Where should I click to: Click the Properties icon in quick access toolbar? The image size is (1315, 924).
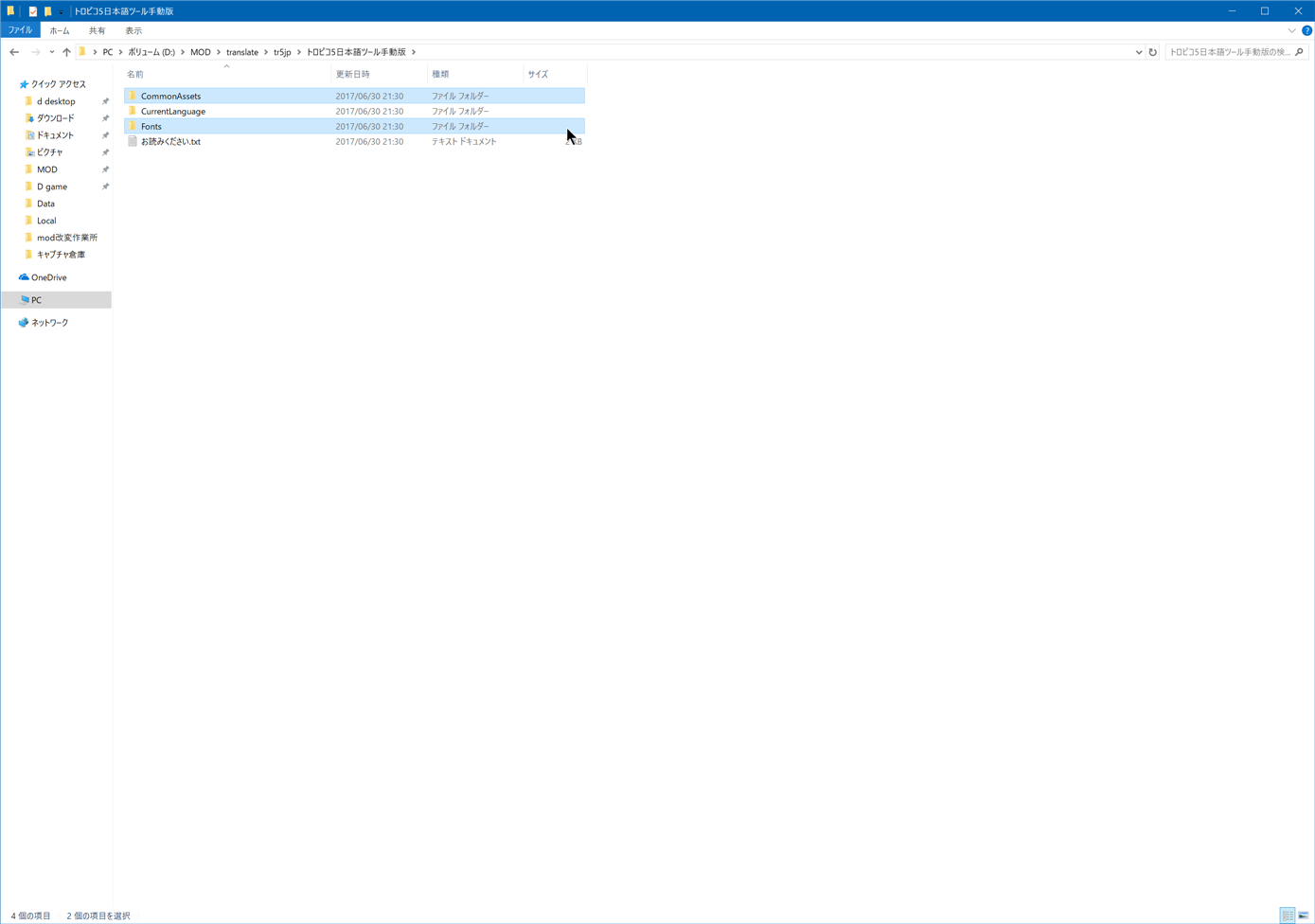(x=33, y=11)
